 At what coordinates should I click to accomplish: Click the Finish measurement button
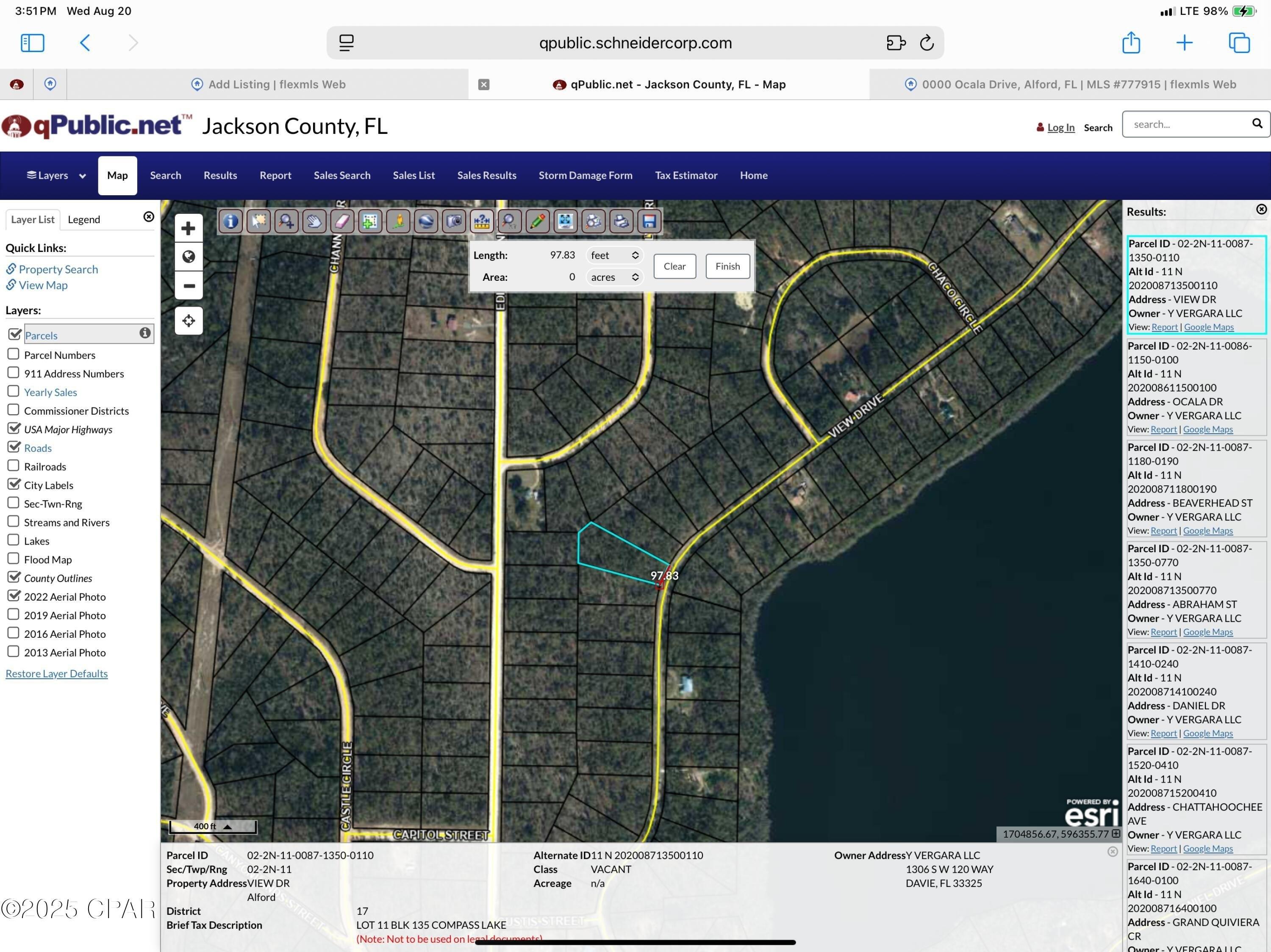coord(727,266)
